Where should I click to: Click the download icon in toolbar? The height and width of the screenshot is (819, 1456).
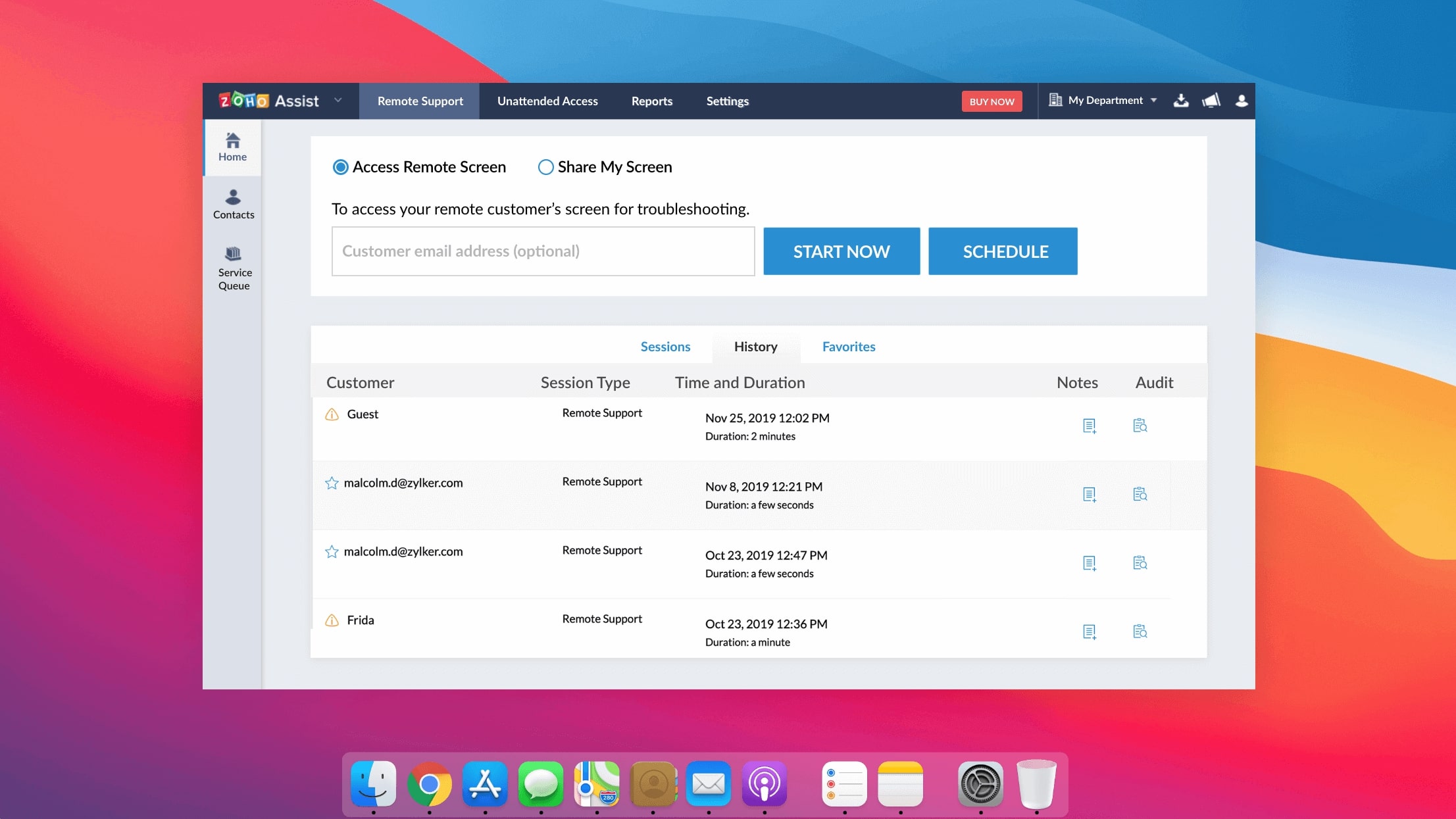(1180, 100)
